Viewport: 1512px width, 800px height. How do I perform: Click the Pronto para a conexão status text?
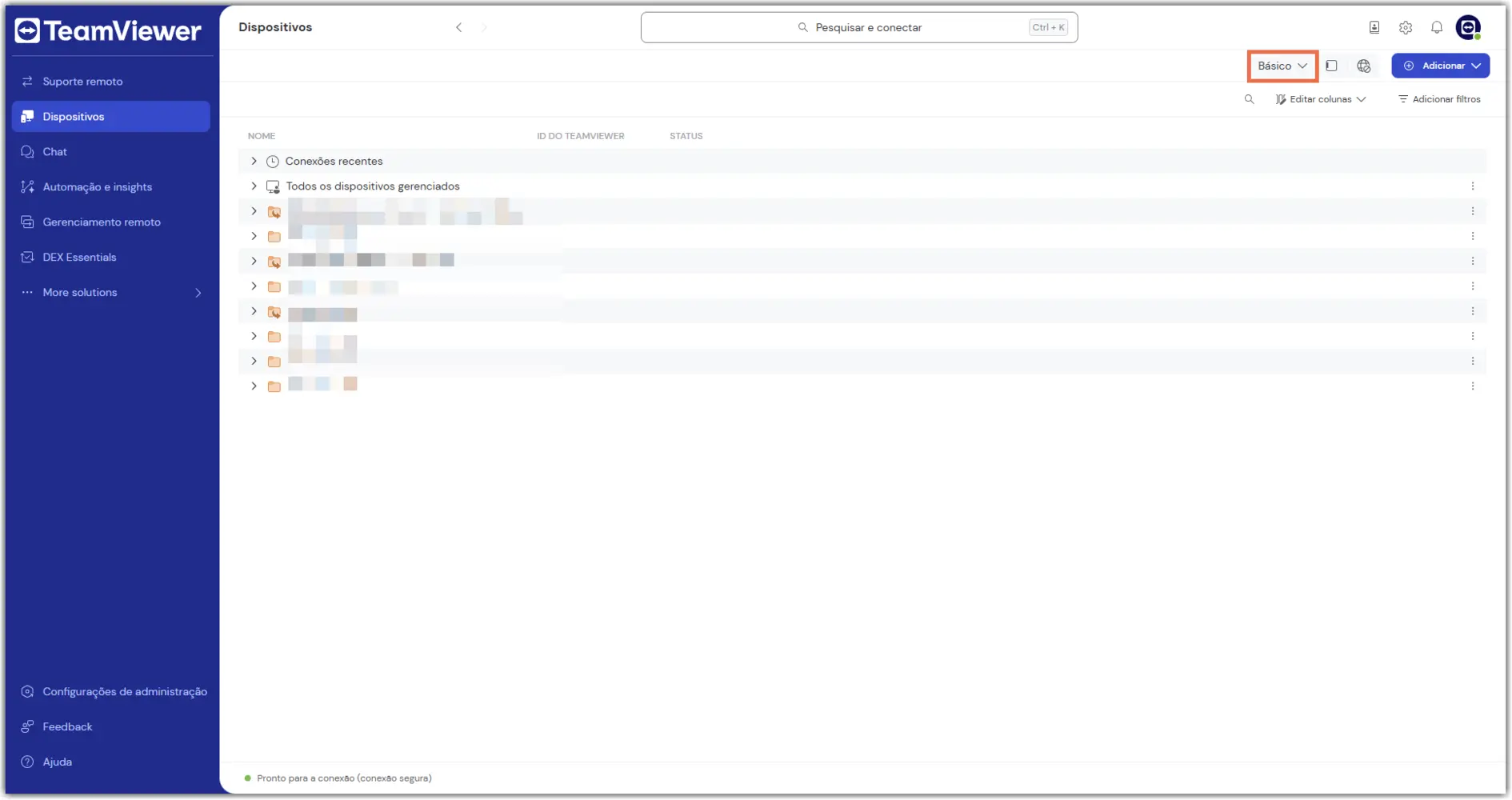click(344, 778)
